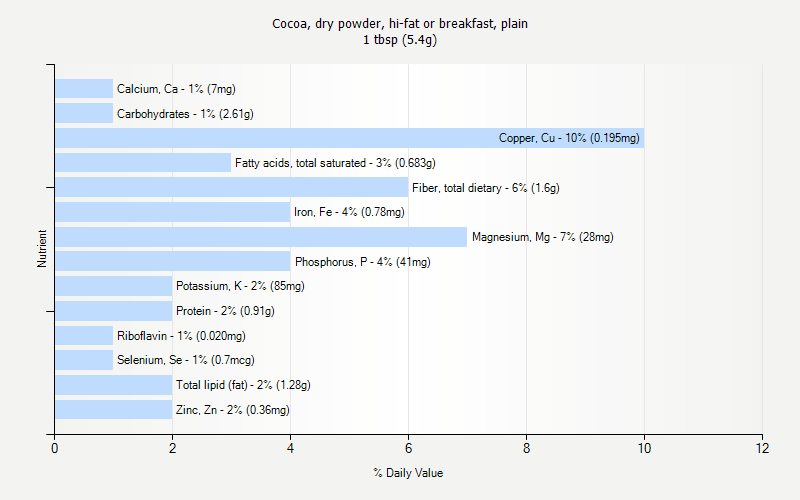Screen dimensions: 800x500
Task: Click the vertical "Nutrient" axis label
Action: (x=42, y=249)
